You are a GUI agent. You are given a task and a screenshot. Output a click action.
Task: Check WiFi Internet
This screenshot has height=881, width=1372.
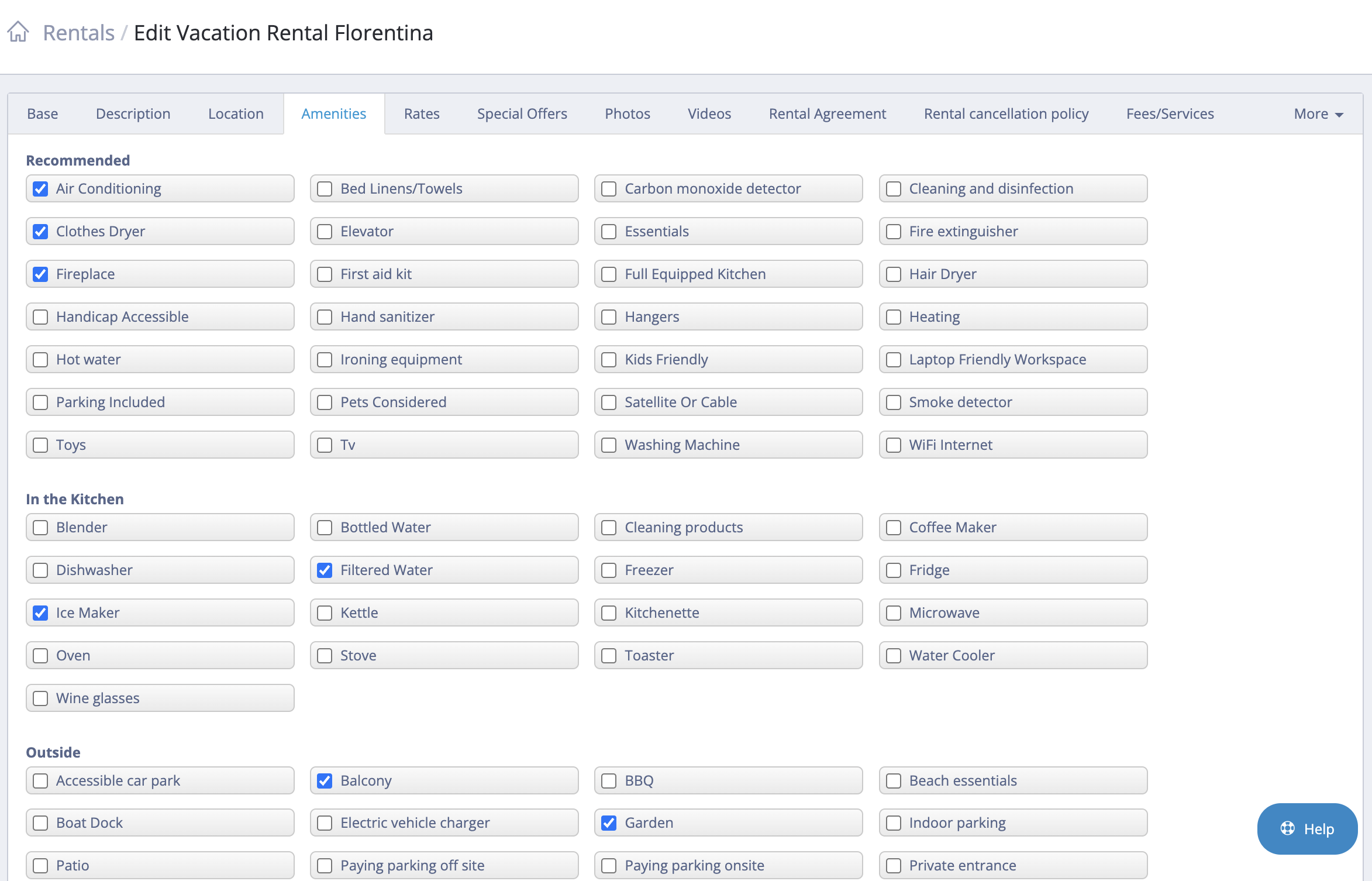click(894, 445)
